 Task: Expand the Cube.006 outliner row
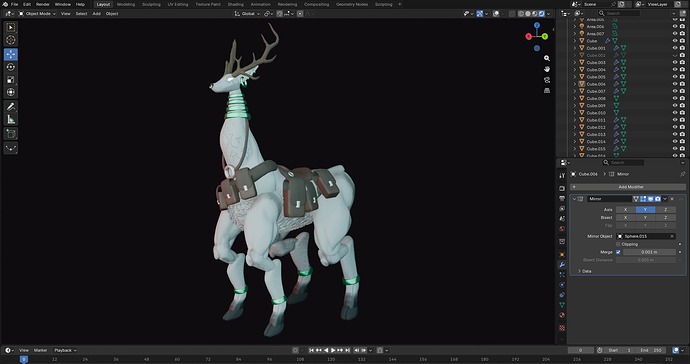click(575, 84)
